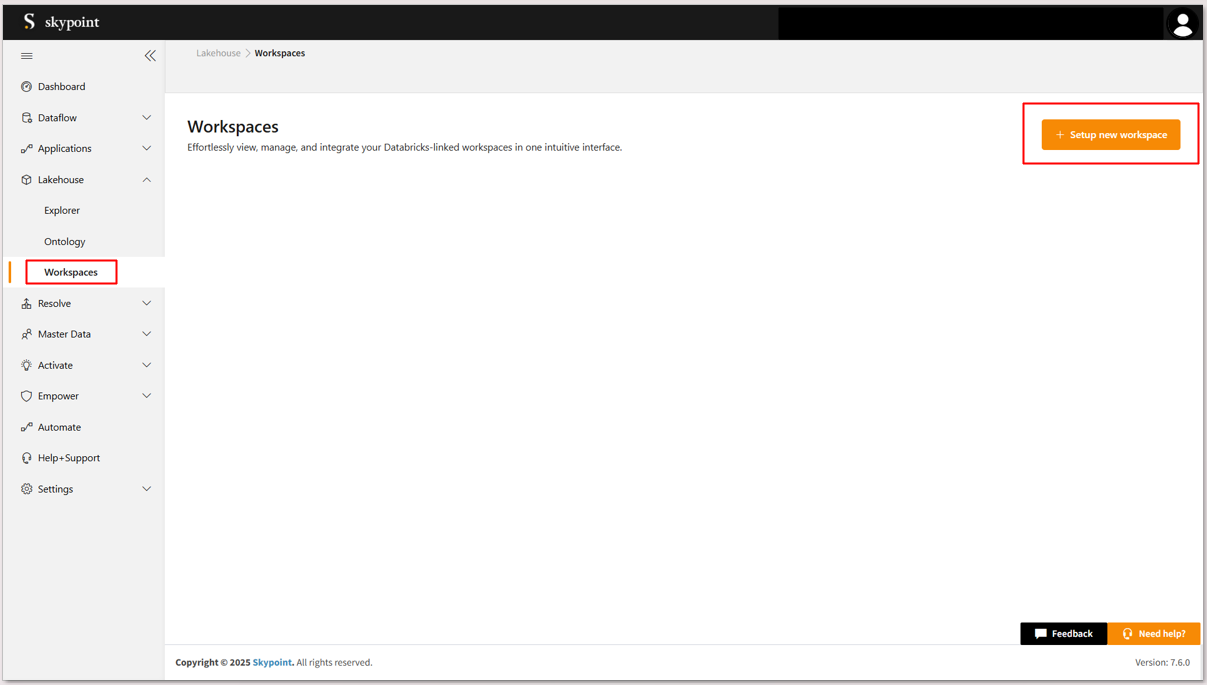
Task: Collapse sidebar with double-chevron icon
Action: coord(150,56)
